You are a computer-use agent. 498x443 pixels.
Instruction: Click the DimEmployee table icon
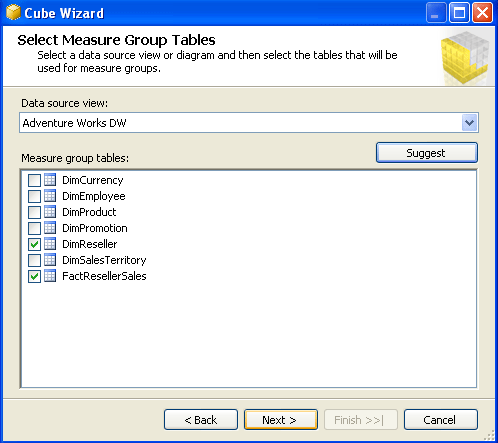(x=50, y=196)
